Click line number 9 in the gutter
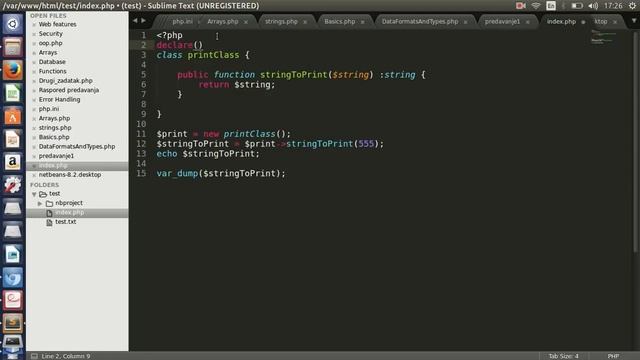640x360 pixels. tap(143, 114)
